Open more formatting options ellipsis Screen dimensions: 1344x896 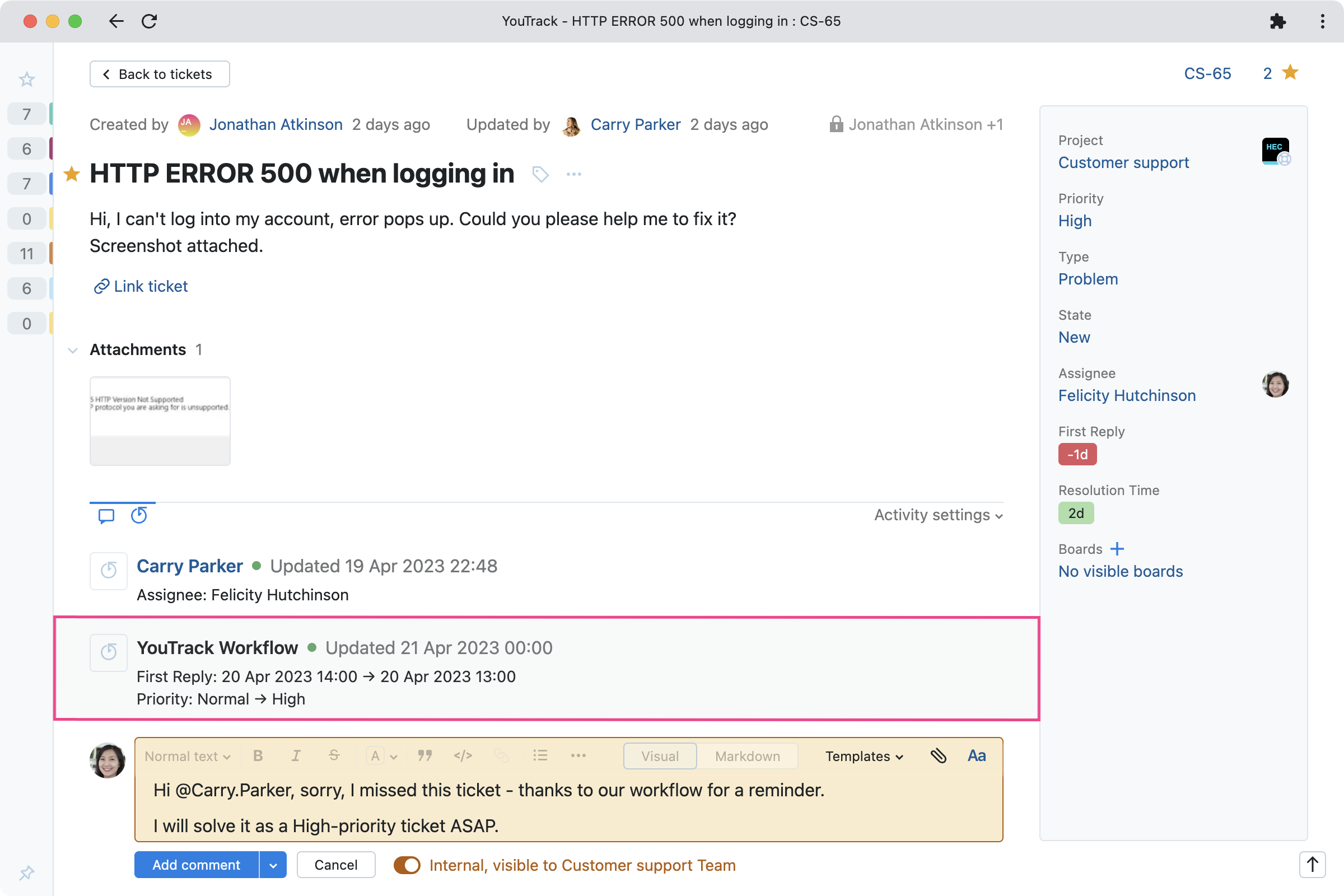578,756
